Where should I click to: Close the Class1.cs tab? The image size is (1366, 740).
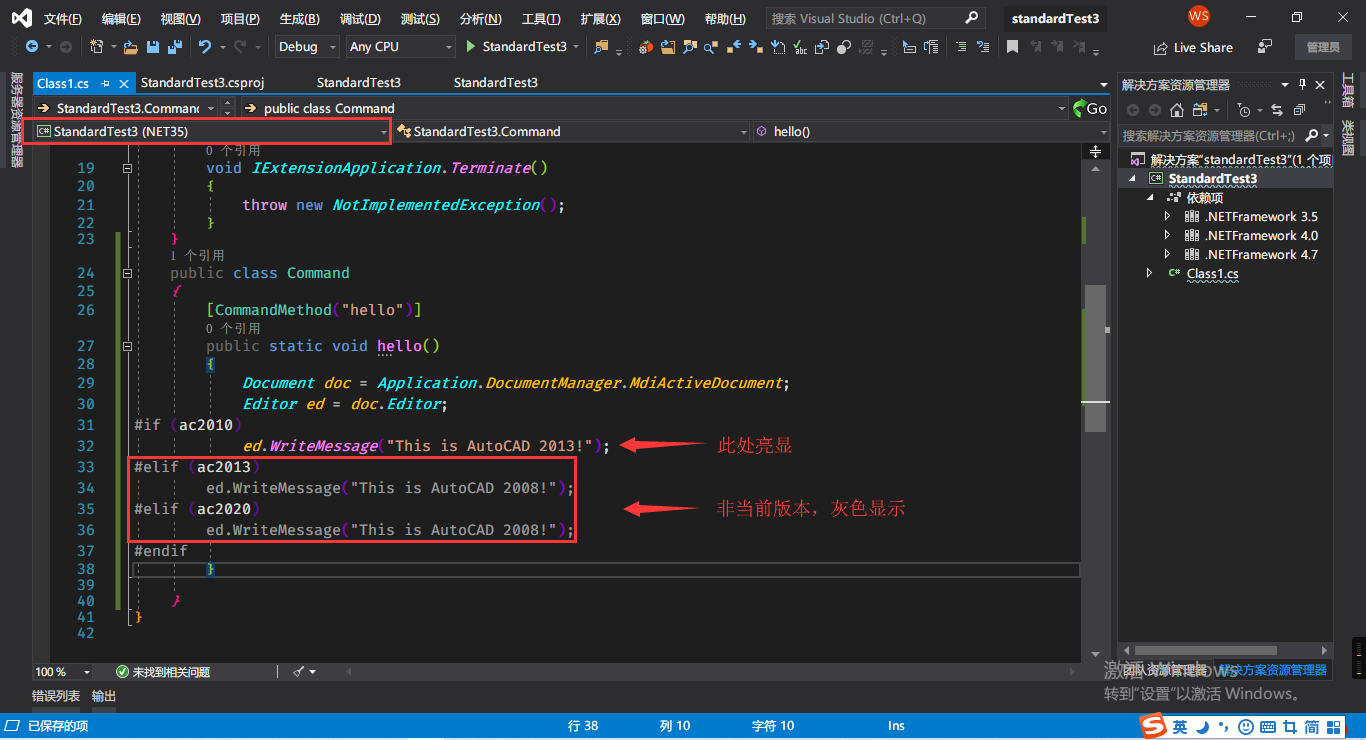124,84
